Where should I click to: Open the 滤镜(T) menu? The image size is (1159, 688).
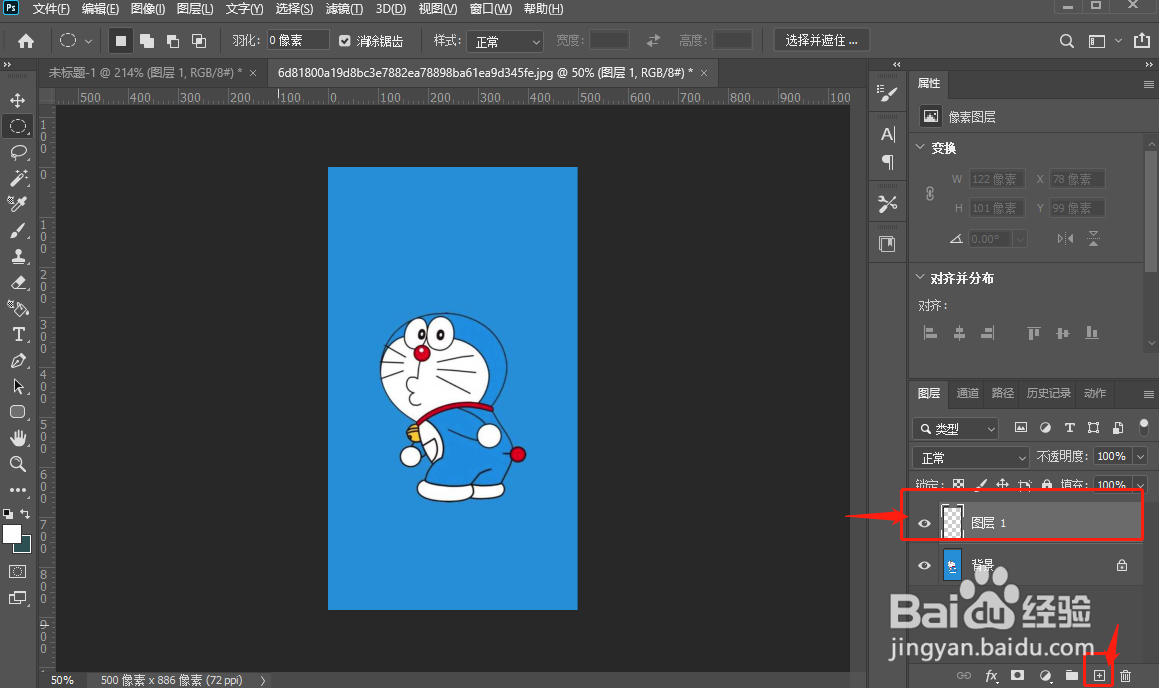(x=344, y=9)
